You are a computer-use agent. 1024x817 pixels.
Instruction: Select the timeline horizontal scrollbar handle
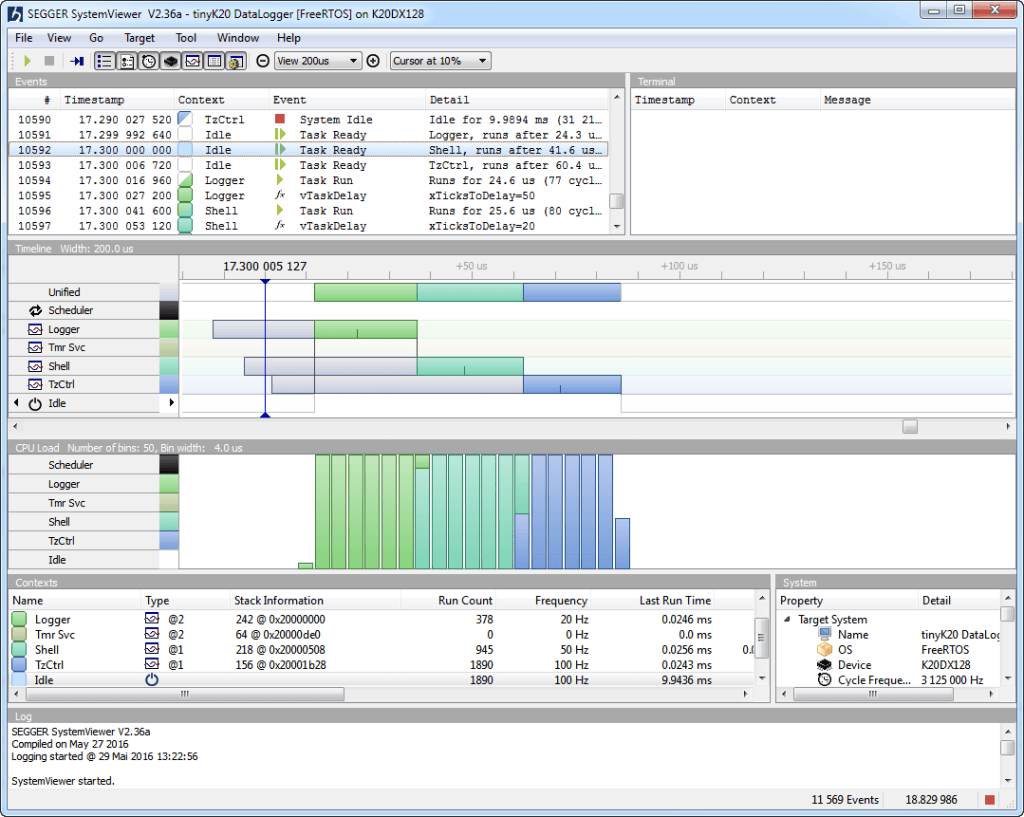click(910, 426)
